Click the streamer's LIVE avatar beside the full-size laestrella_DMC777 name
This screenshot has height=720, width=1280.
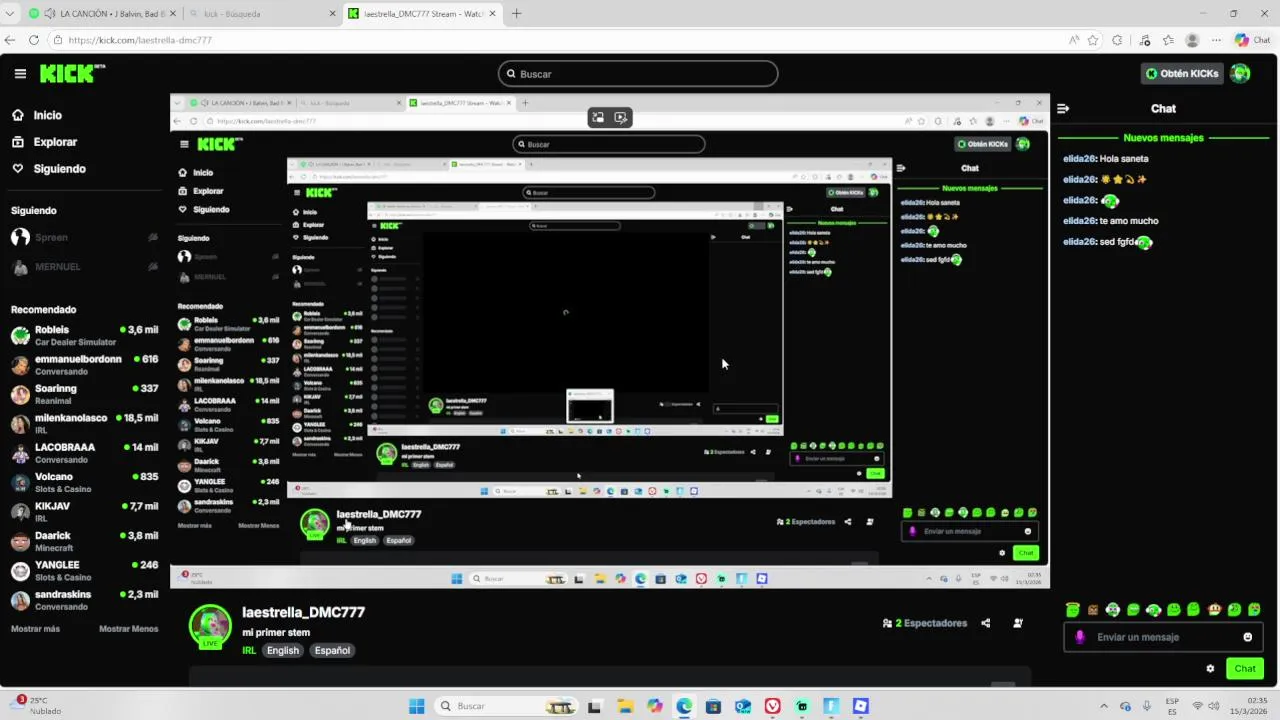(210, 627)
